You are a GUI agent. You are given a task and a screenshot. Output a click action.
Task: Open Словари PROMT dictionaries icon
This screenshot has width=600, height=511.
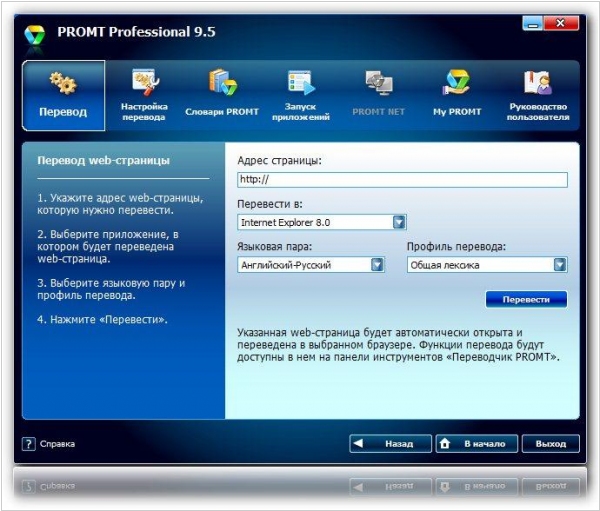(x=223, y=82)
